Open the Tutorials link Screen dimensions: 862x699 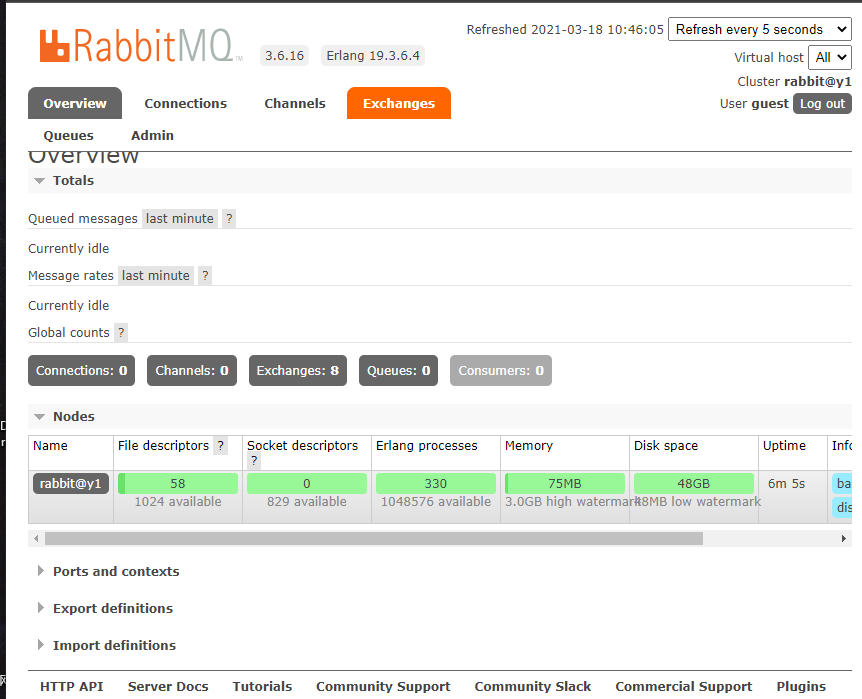click(262, 686)
